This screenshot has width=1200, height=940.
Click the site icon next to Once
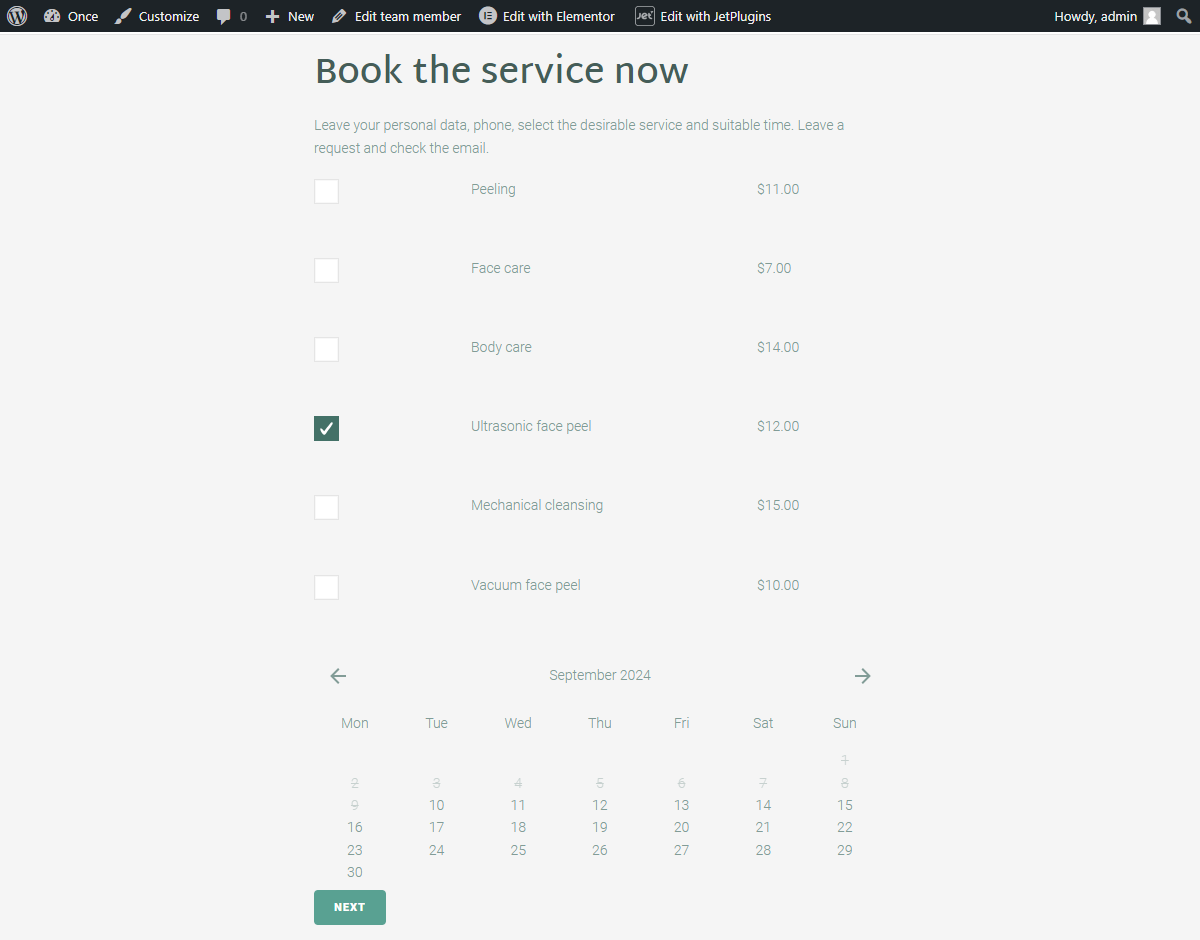[53, 16]
